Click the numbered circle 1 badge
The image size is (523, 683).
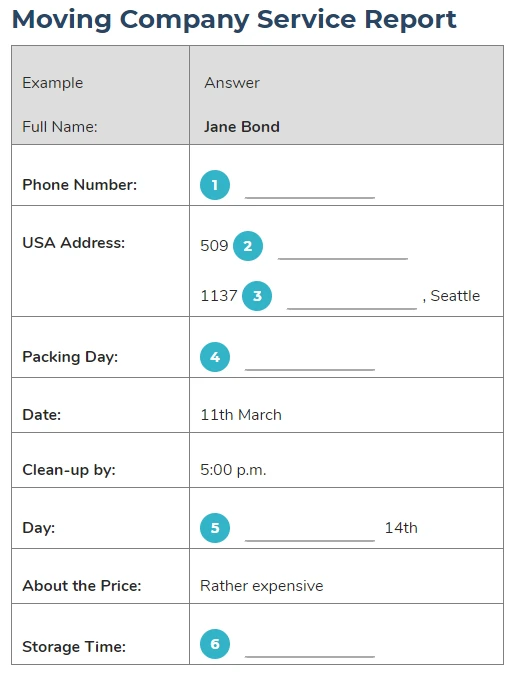[x=215, y=185]
